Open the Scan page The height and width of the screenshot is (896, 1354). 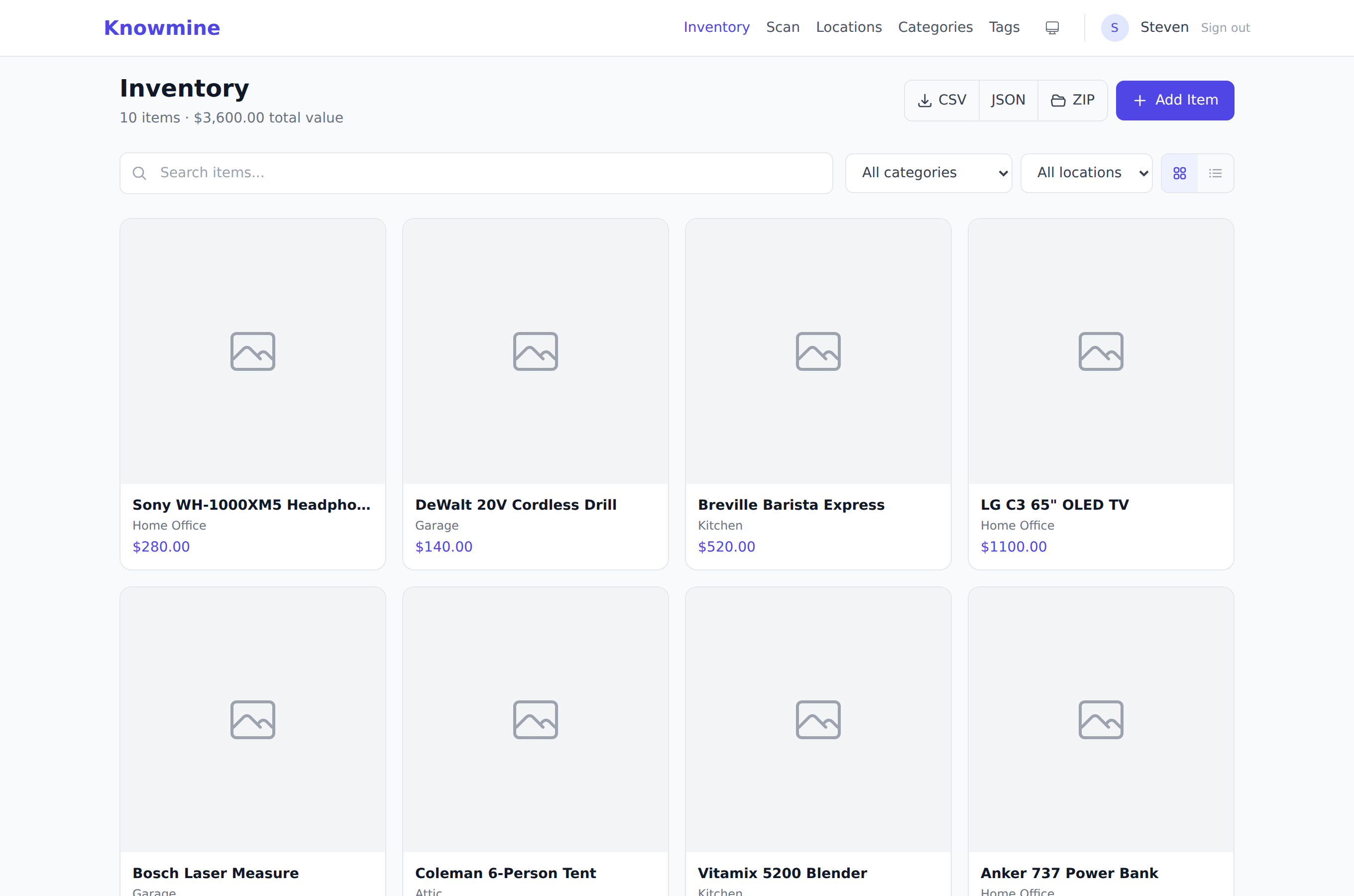click(x=783, y=27)
